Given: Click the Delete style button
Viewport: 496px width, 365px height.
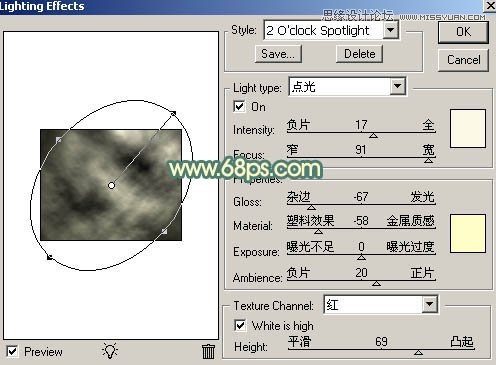Looking at the screenshot, I should (359, 54).
